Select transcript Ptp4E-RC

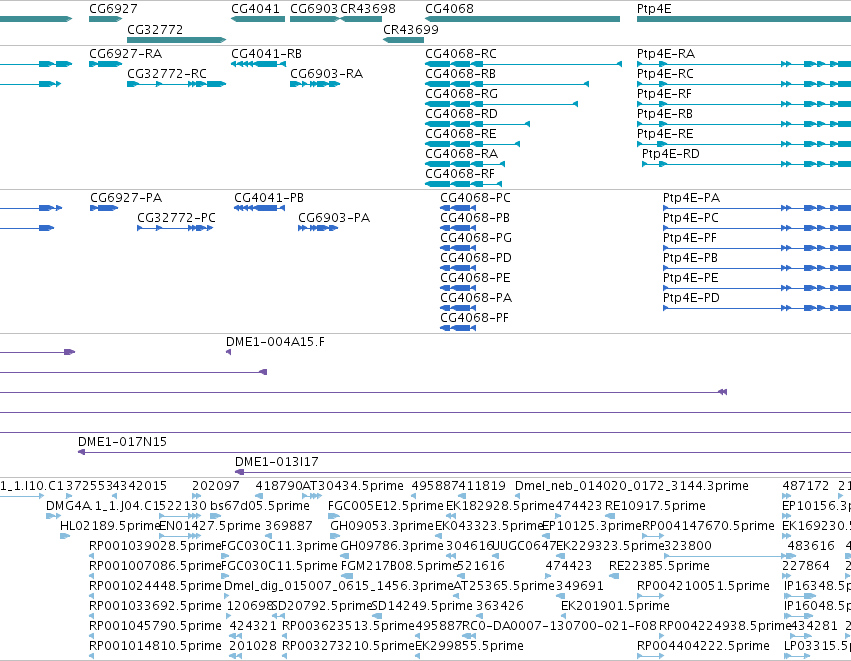pyautogui.click(x=744, y=84)
